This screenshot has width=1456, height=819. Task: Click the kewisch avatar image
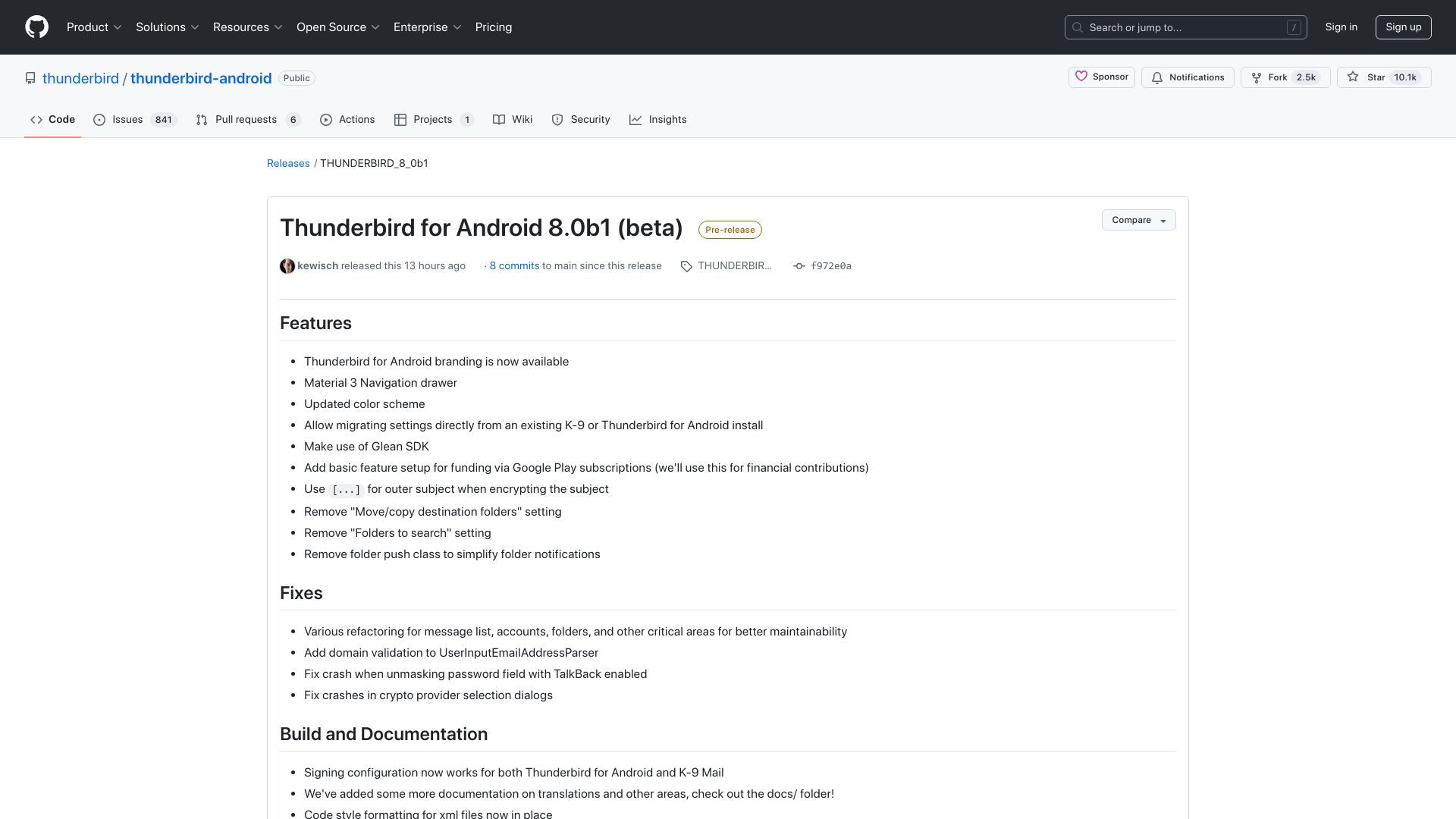[287, 266]
